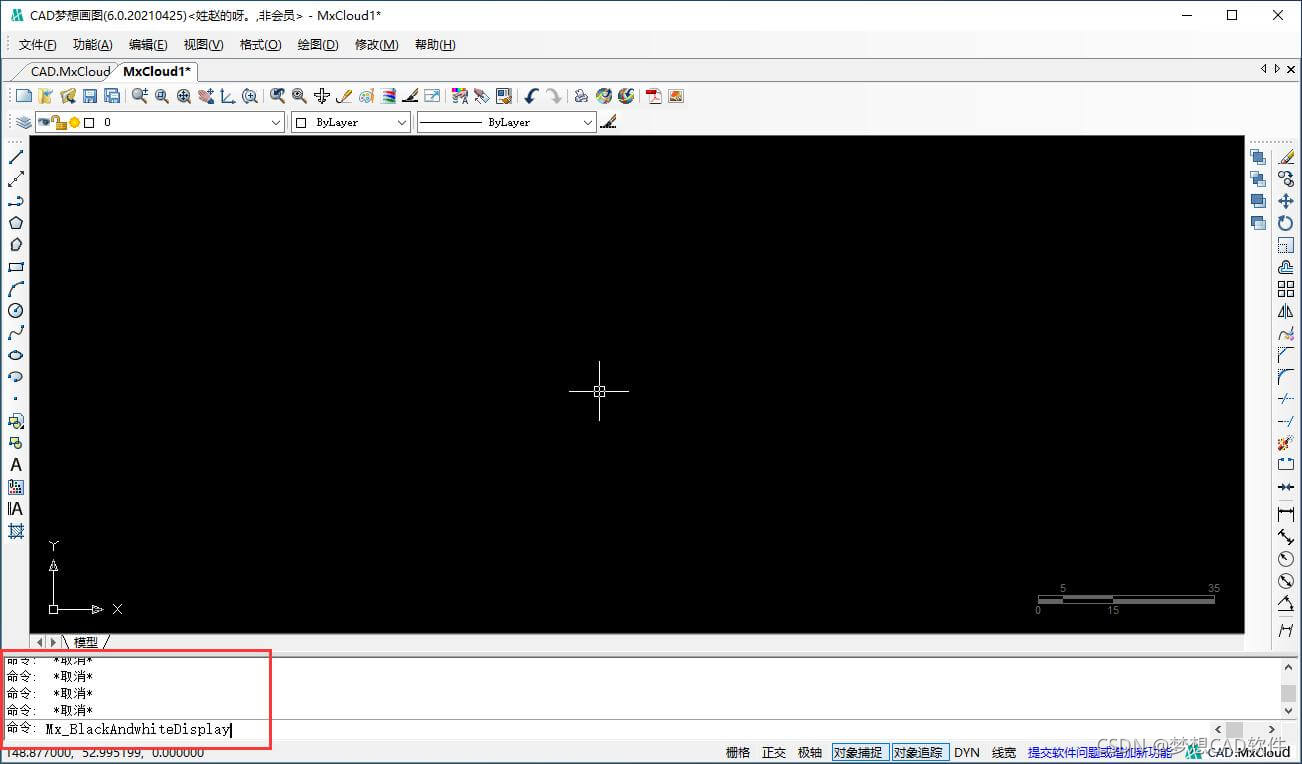
Task: Click the Linear dimension tool icon
Action: tap(1286, 515)
